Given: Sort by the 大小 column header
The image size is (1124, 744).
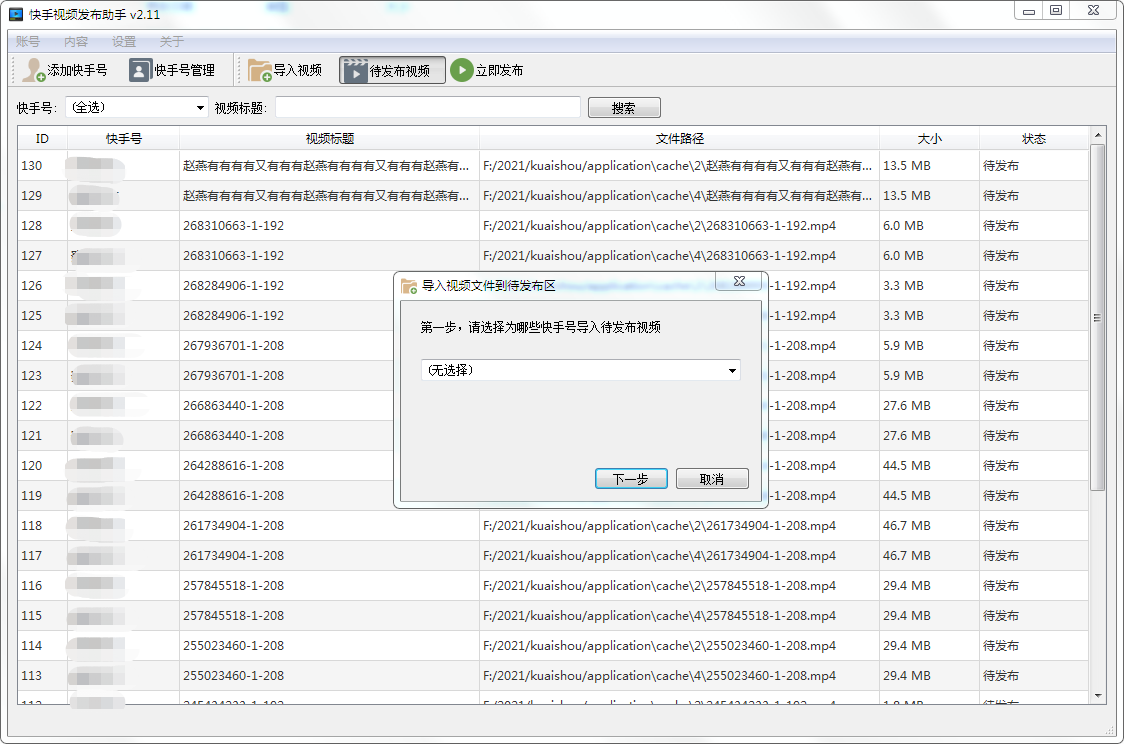Looking at the screenshot, I should tap(930, 138).
